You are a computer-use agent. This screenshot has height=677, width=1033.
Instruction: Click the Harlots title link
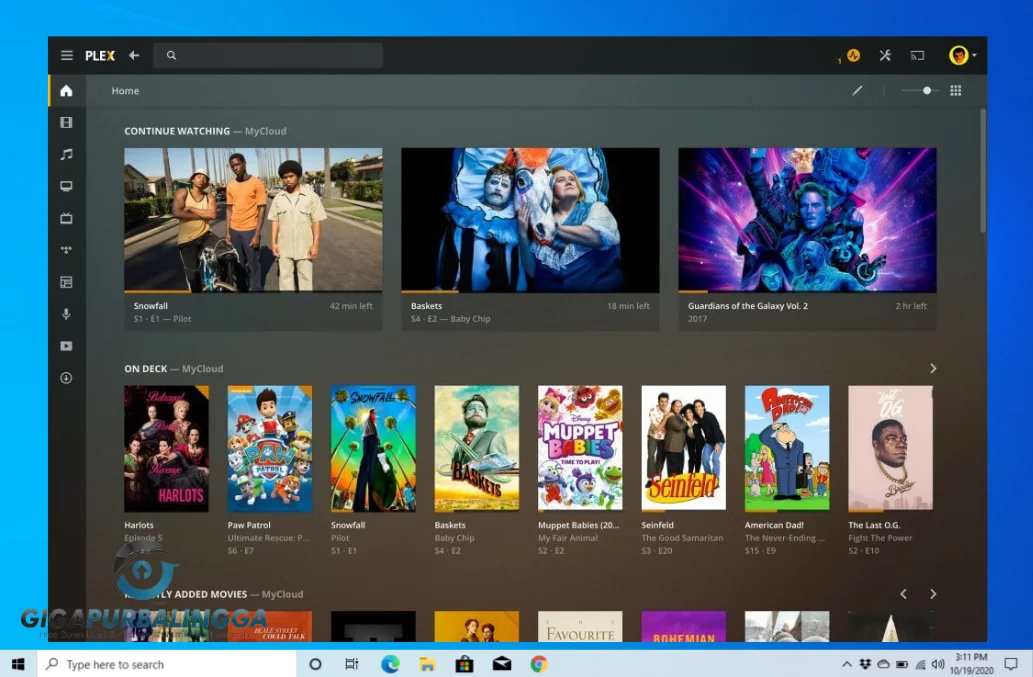[x=139, y=525]
